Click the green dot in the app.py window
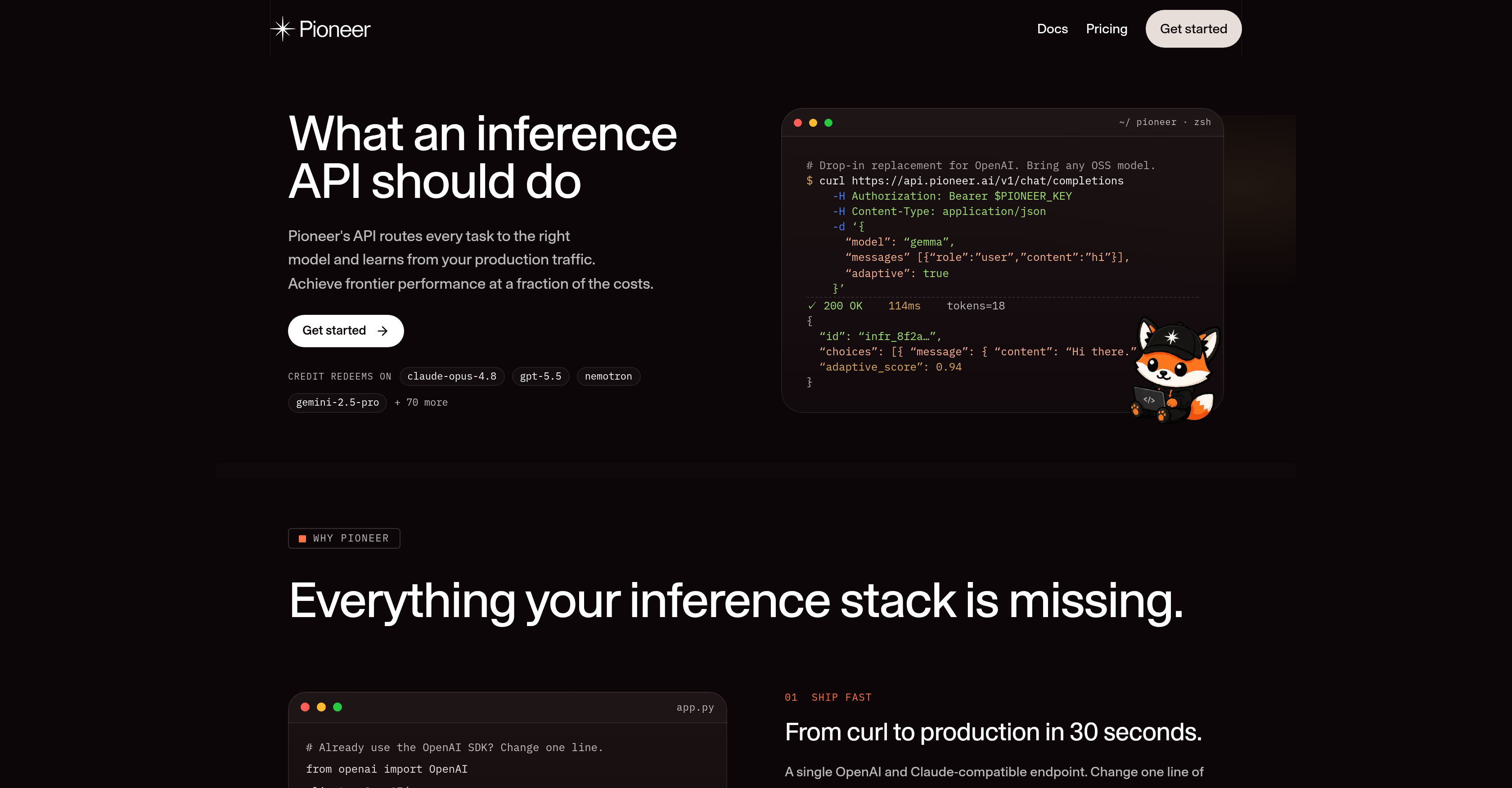Viewport: 1512px width, 788px height. (x=337, y=707)
